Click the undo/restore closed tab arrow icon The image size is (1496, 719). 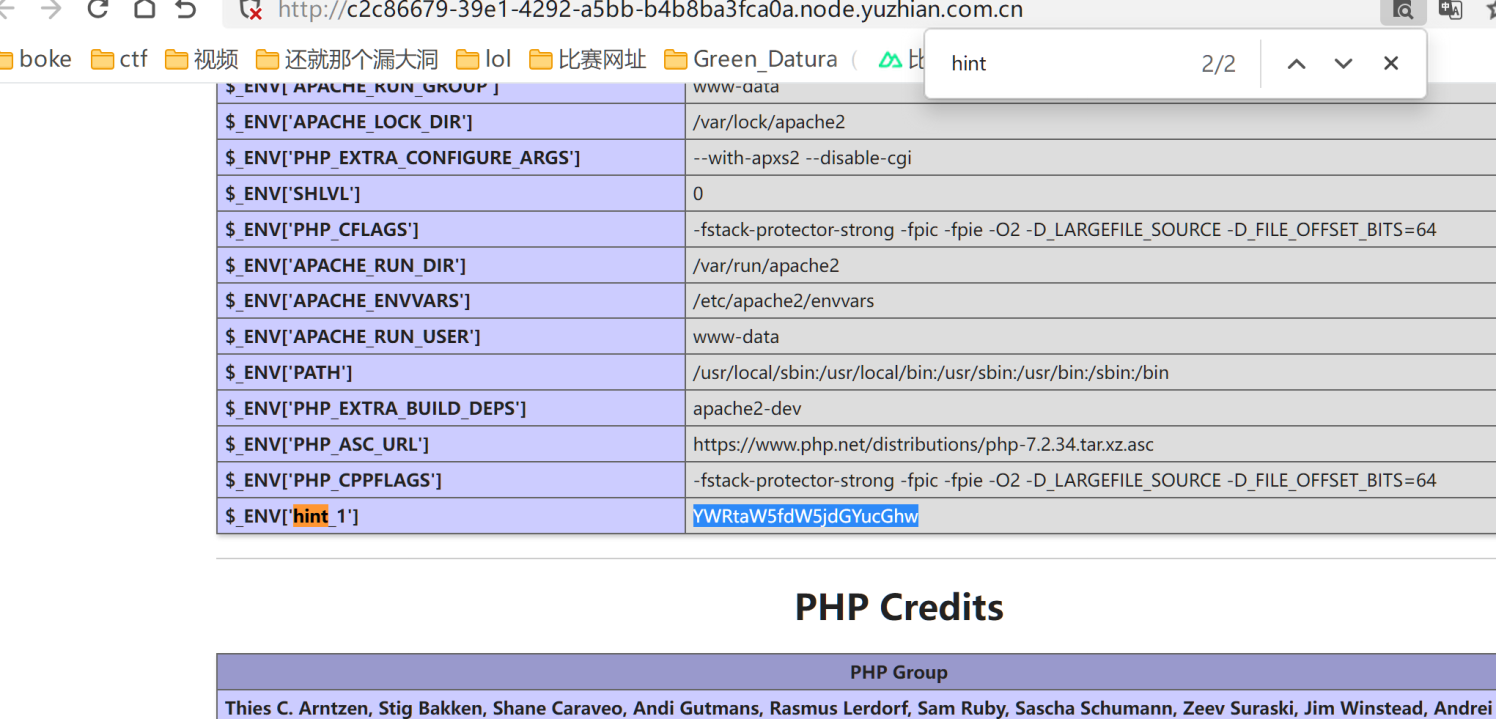(x=186, y=9)
